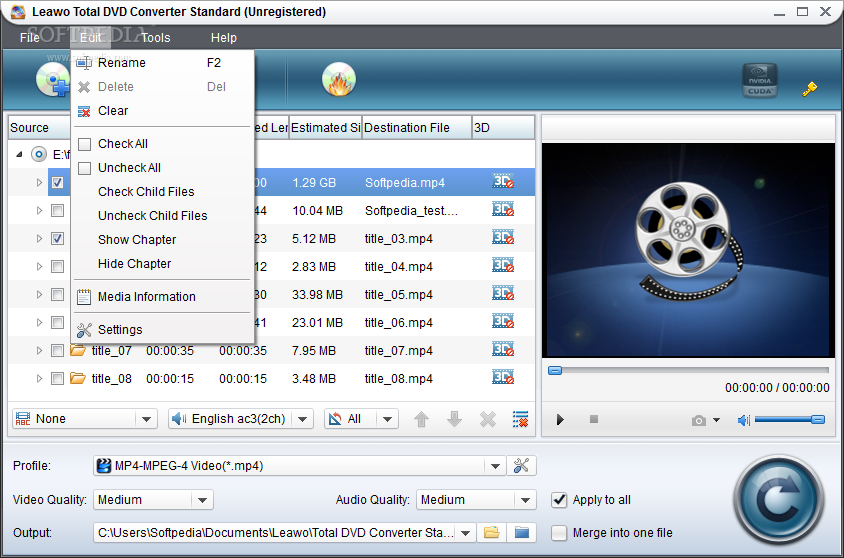Check the checkbox in the 2.83 MB row
The width and height of the screenshot is (844, 558).
pyautogui.click(x=58, y=266)
